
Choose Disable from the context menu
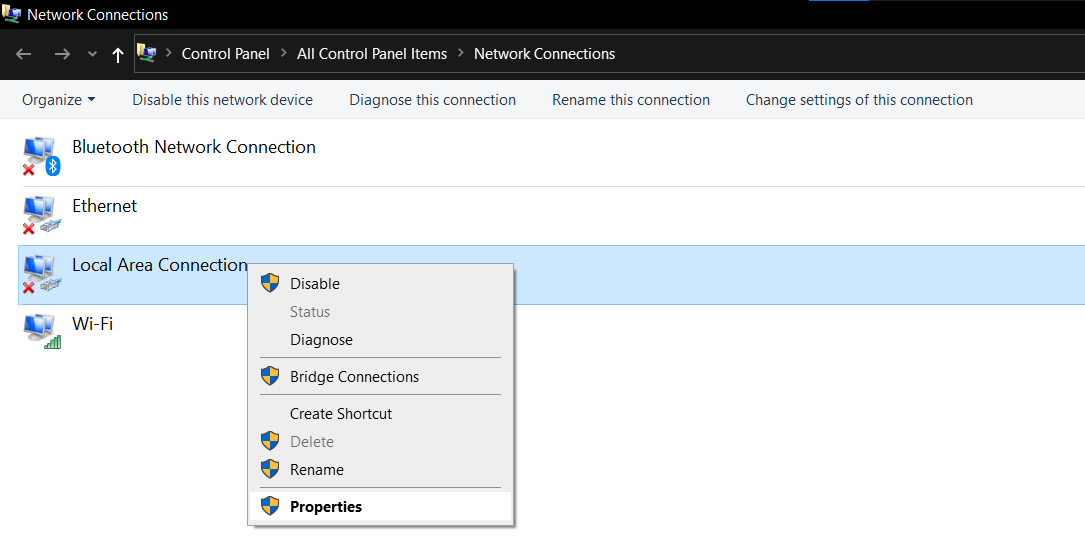pos(381,284)
